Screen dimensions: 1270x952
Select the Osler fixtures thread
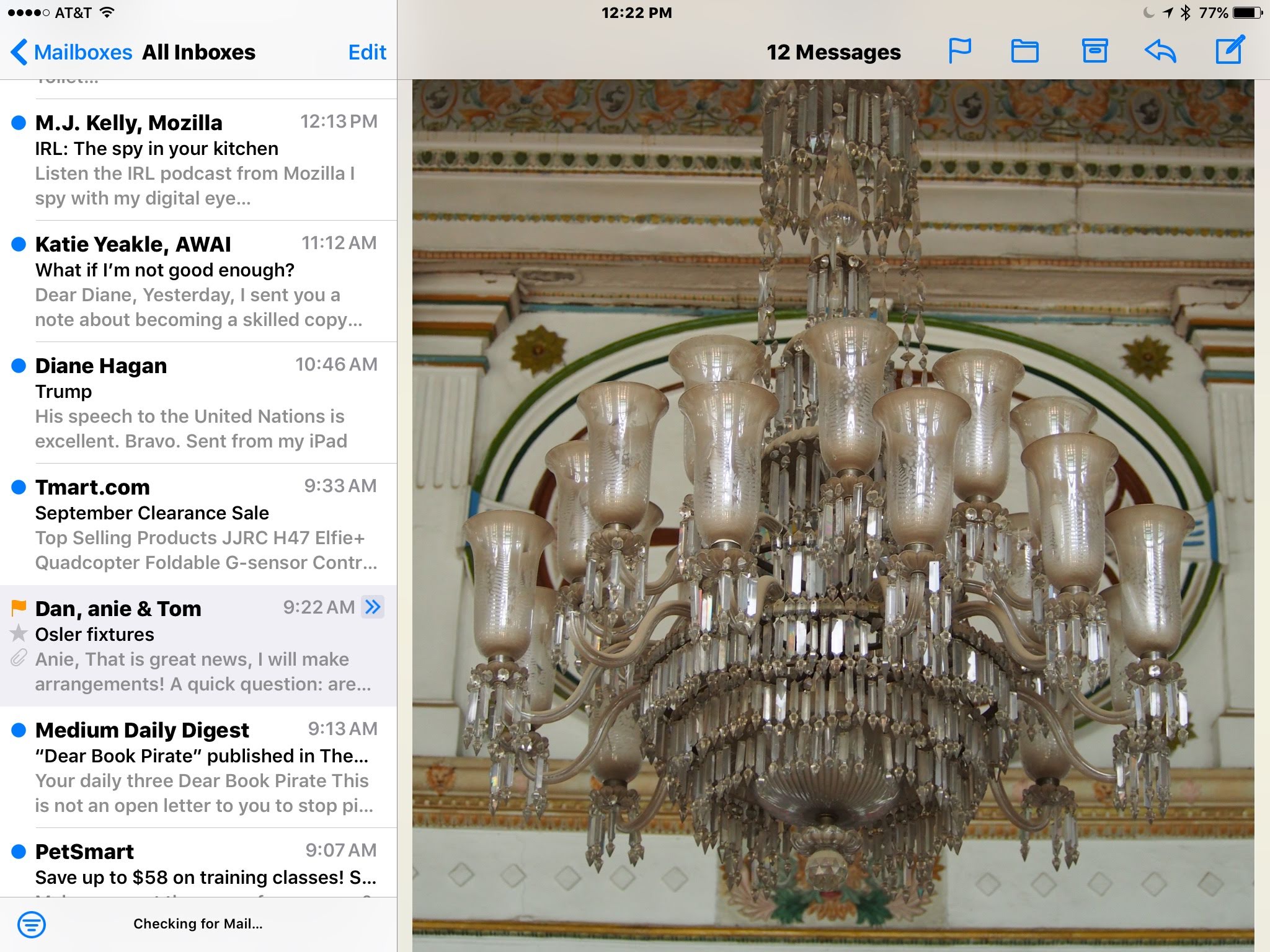[198, 645]
